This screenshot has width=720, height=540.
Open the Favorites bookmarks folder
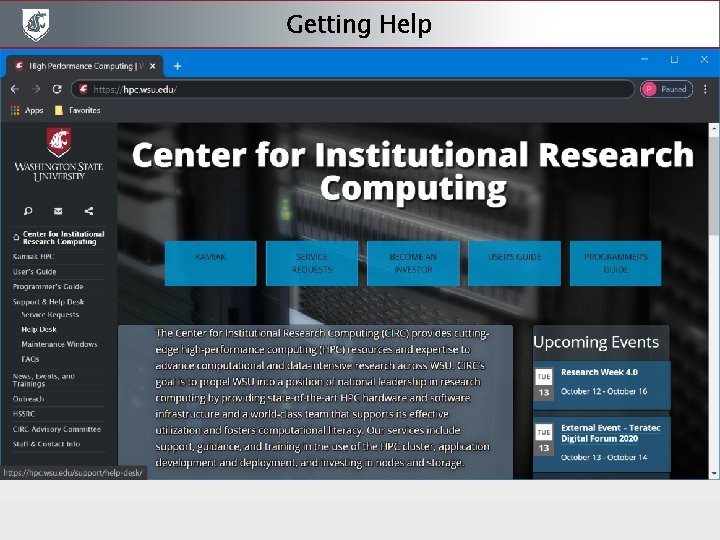[78, 110]
